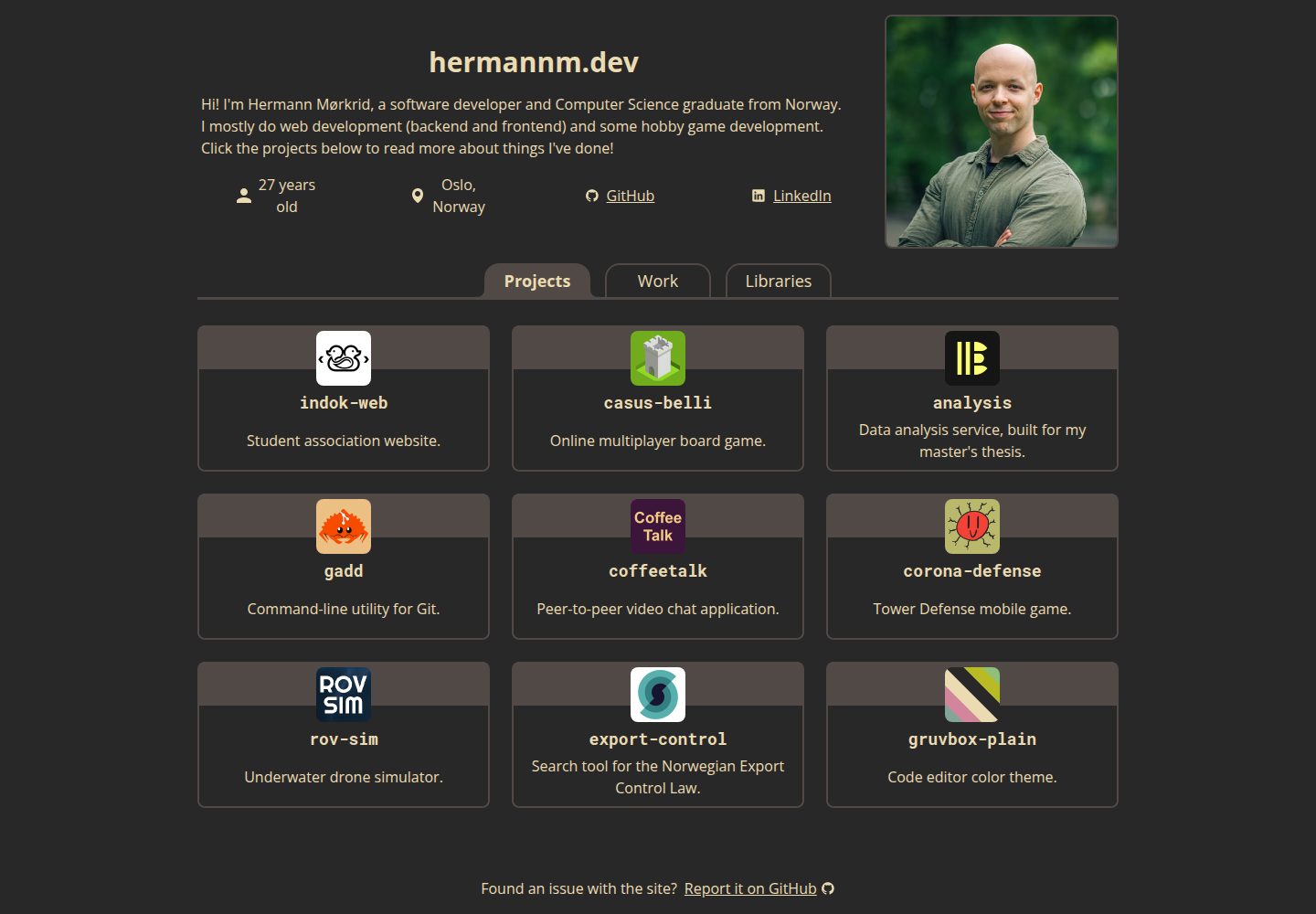Click the 'Oslo, Norway' location text

(459, 196)
